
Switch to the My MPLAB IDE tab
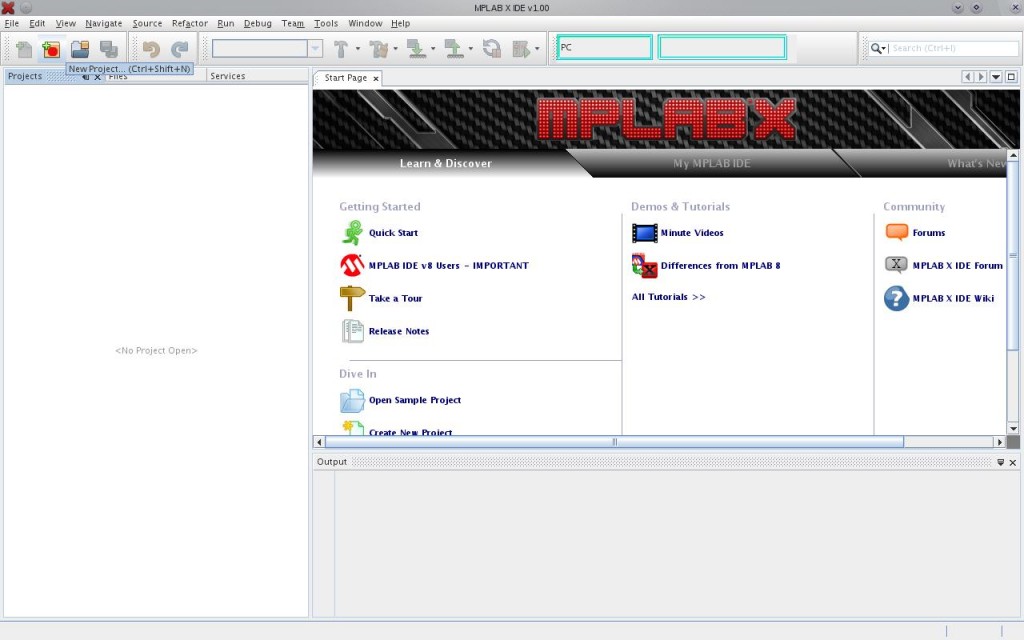[713, 162]
